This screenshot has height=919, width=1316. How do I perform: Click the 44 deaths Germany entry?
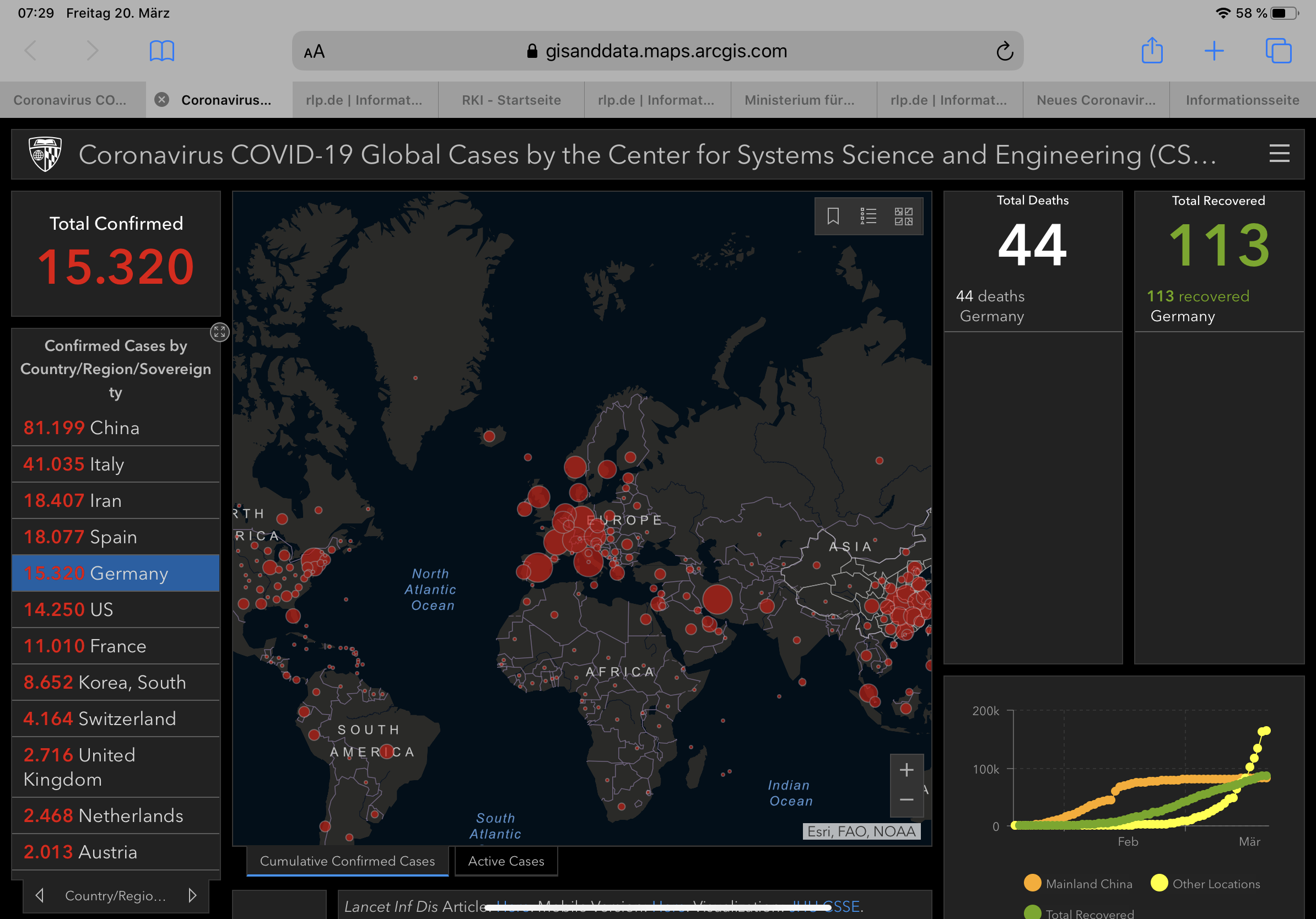[1033, 306]
